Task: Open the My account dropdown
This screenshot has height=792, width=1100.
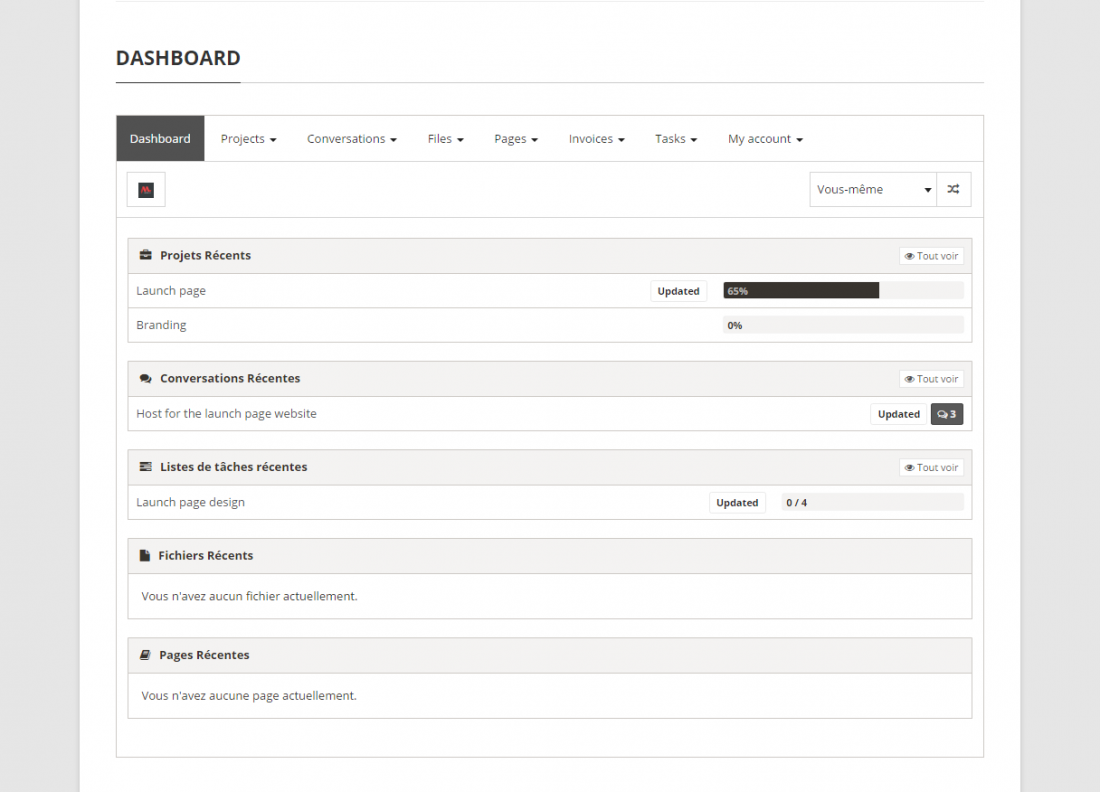Action: tap(764, 138)
